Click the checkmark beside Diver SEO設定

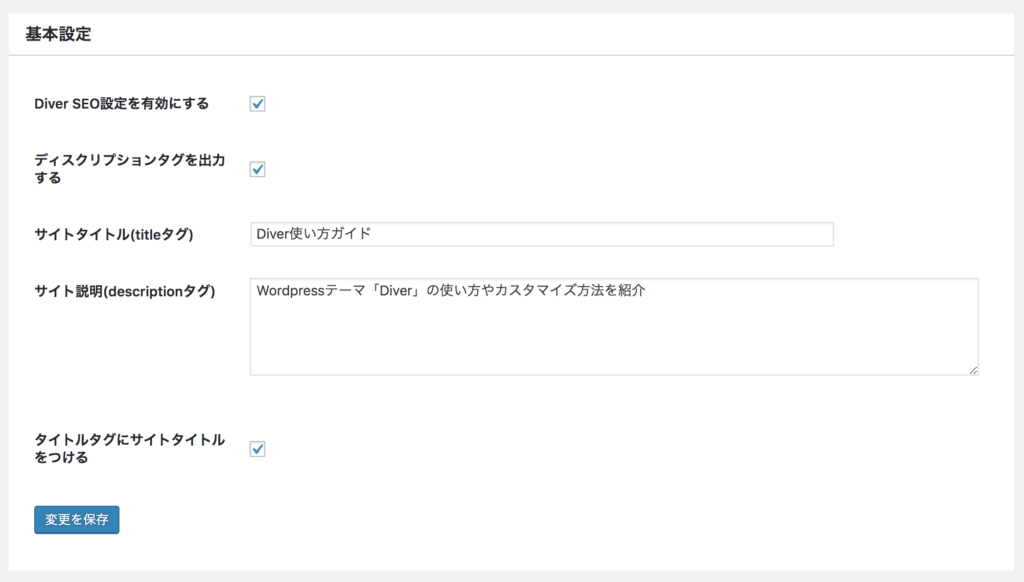point(257,104)
